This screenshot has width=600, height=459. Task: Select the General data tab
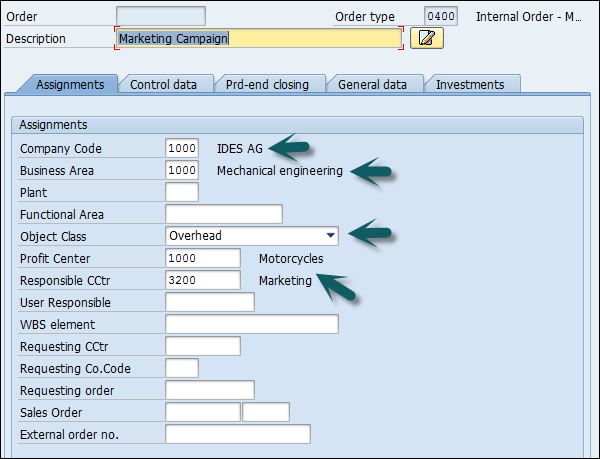click(372, 85)
